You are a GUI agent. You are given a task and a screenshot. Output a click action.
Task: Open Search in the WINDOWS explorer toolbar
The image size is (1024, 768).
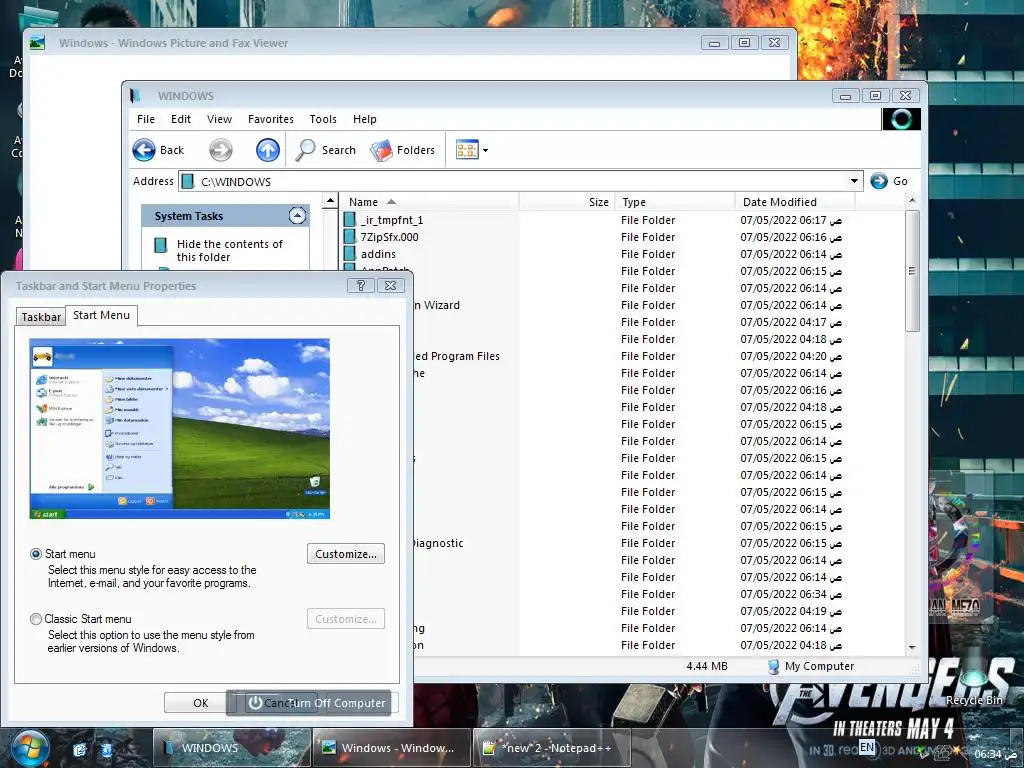click(326, 150)
